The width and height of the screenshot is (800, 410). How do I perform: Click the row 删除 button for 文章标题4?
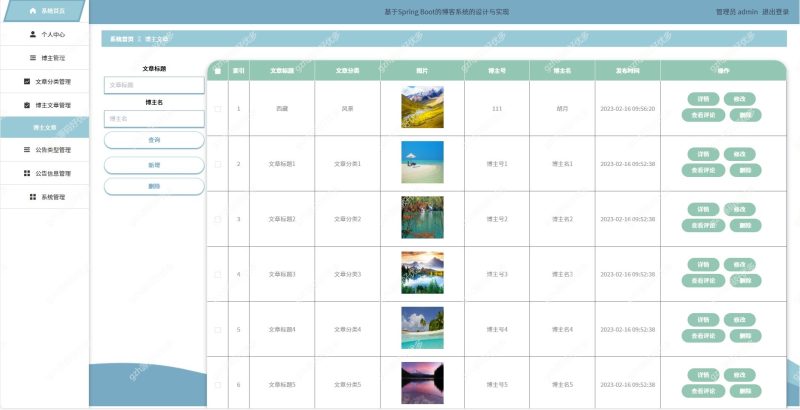[745, 336]
